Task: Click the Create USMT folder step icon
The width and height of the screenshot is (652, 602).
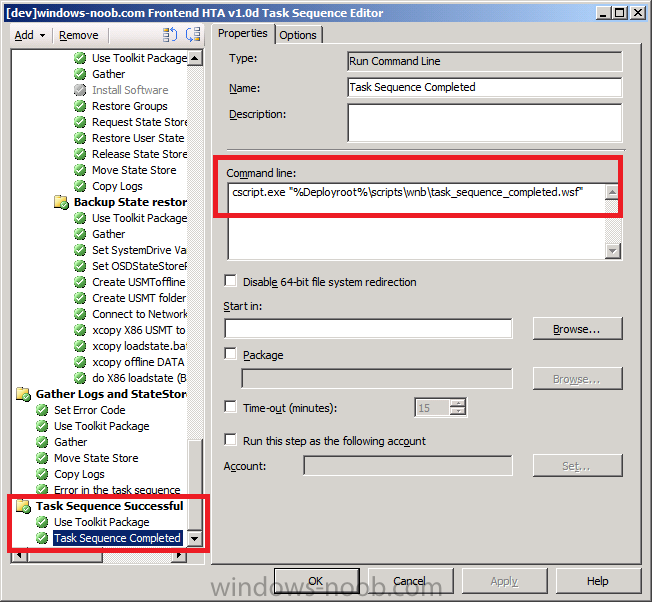Action: coord(80,298)
